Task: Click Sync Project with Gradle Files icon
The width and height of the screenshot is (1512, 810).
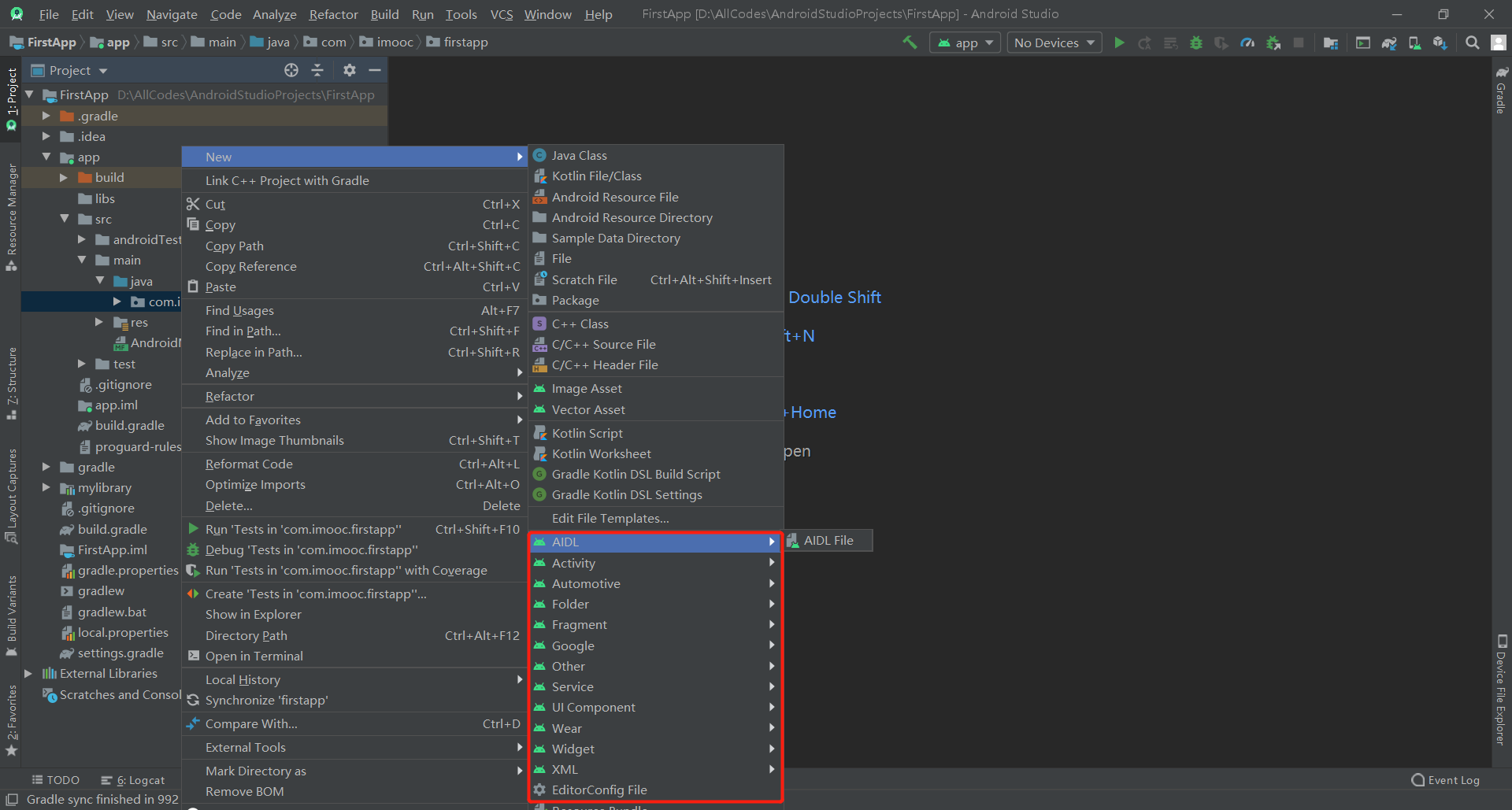Action: (x=1389, y=43)
